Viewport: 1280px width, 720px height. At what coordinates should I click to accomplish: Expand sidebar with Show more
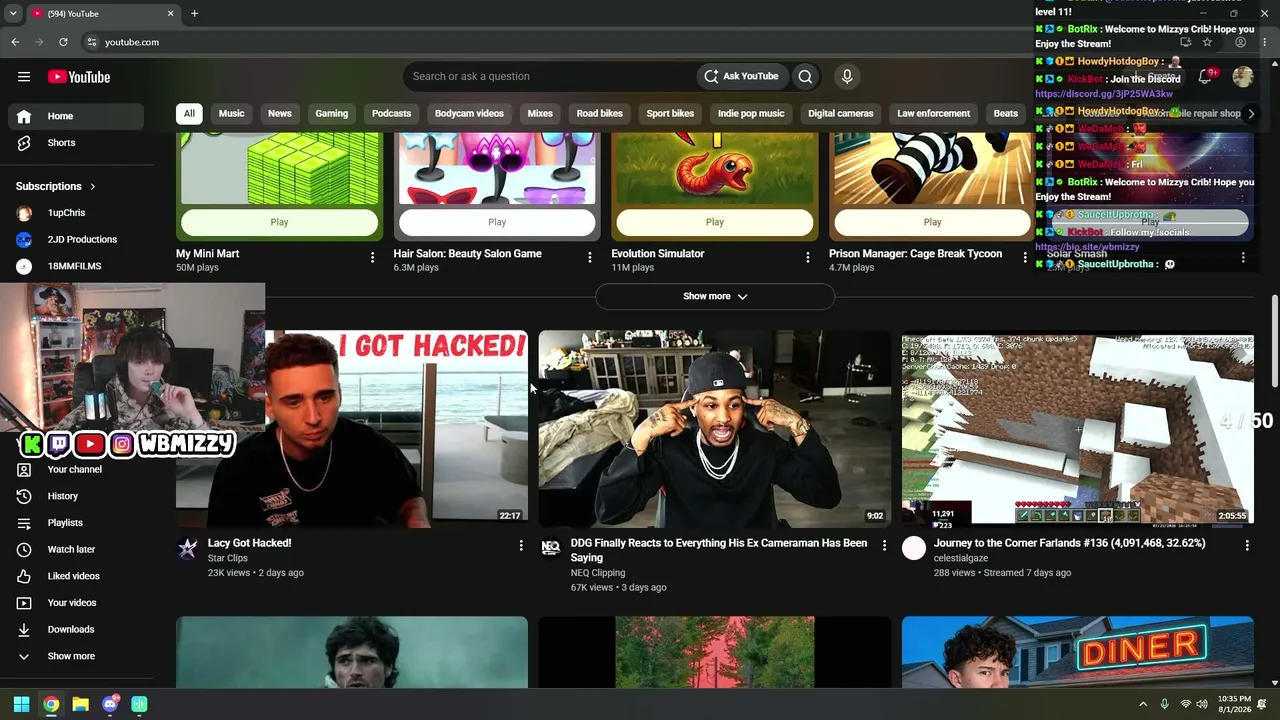point(76,656)
